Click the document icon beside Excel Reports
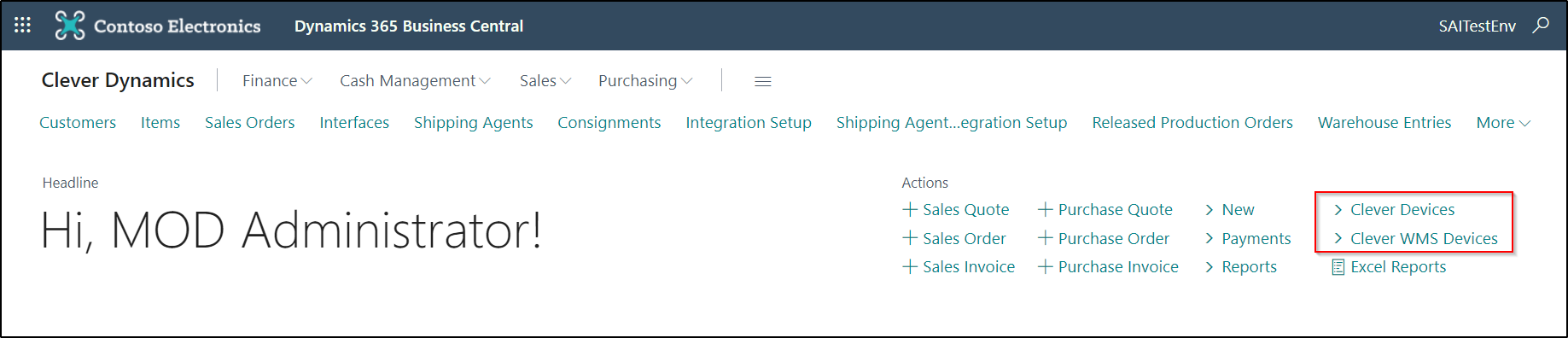 pos(1338,267)
